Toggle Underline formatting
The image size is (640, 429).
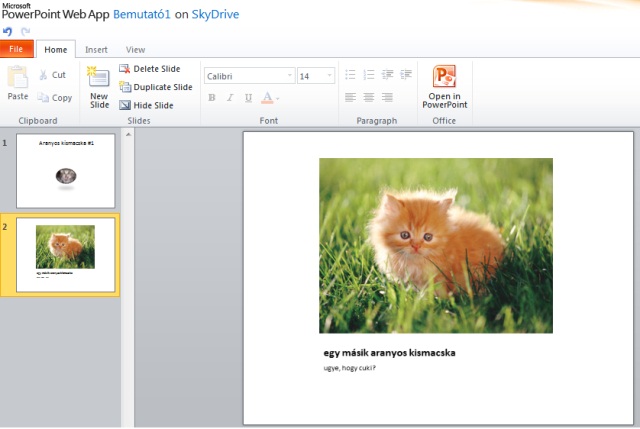pyautogui.click(x=248, y=98)
